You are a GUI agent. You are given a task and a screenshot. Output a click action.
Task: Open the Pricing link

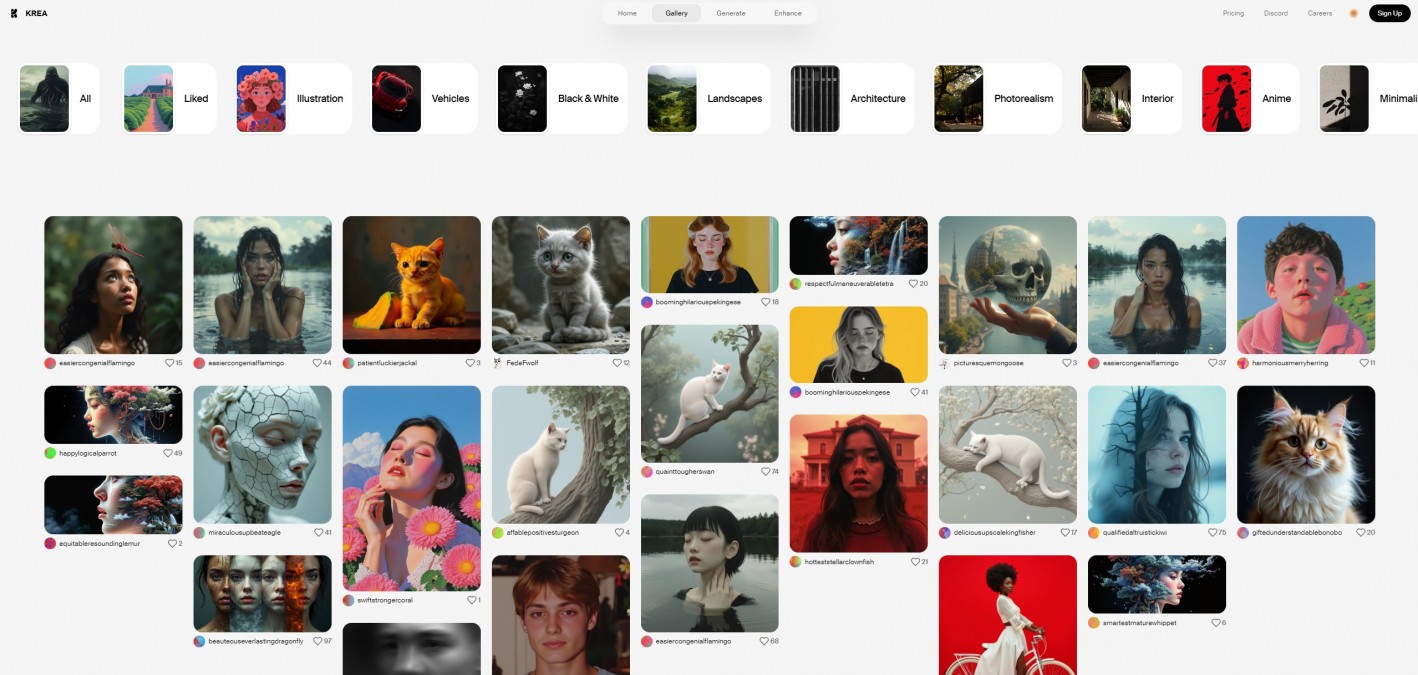click(x=1233, y=13)
